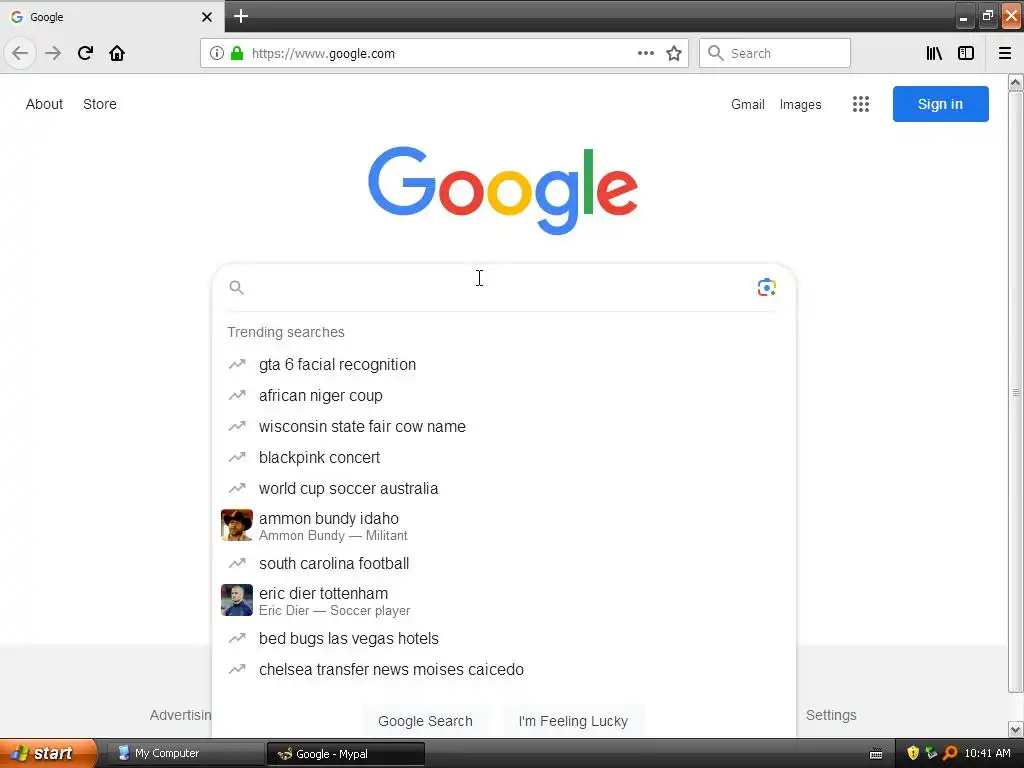Open the Gmail link
Viewport: 1024px width, 768px height.
pos(748,104)
